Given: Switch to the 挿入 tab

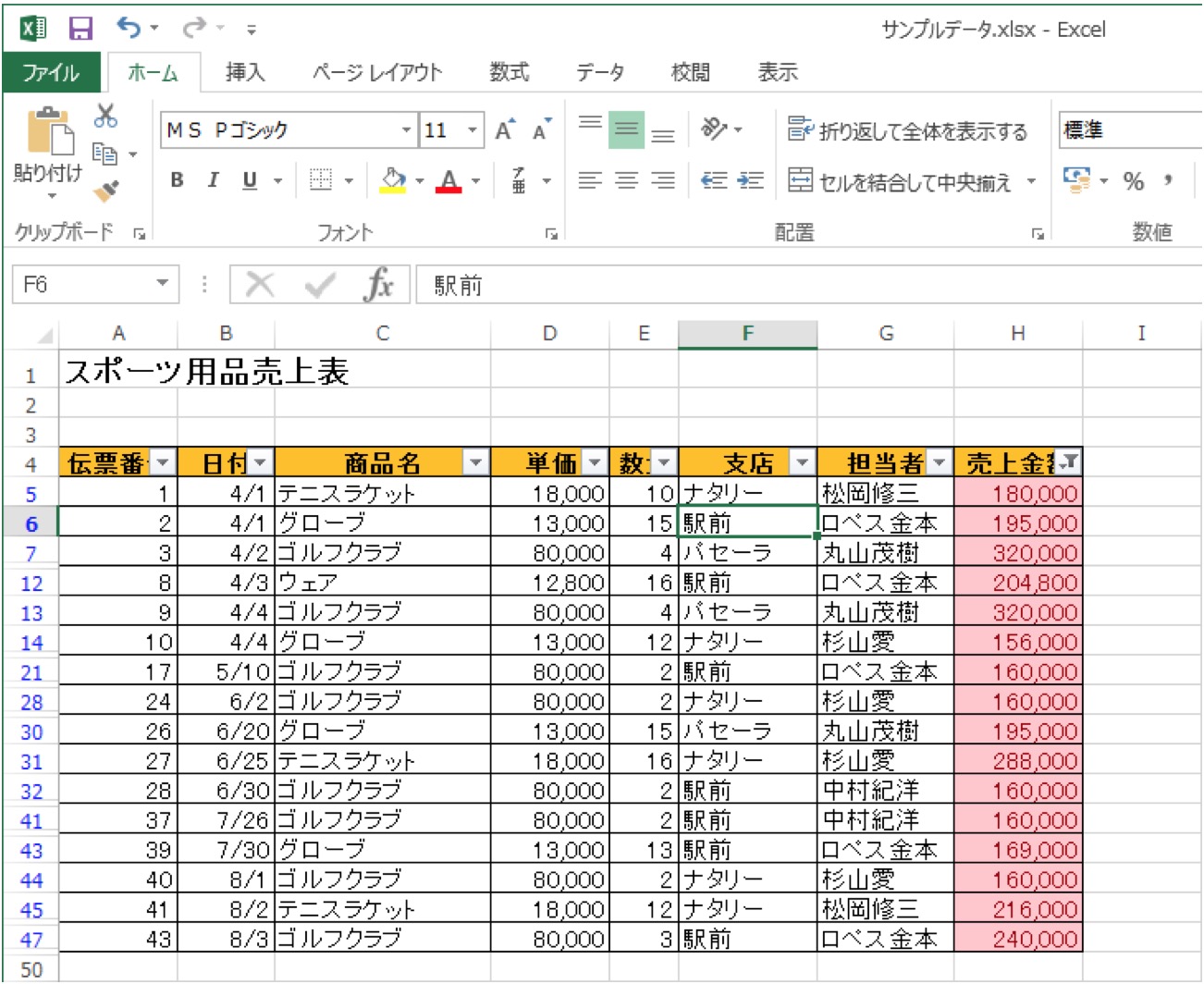Looking at the screenshot, I should click(246, 72).
